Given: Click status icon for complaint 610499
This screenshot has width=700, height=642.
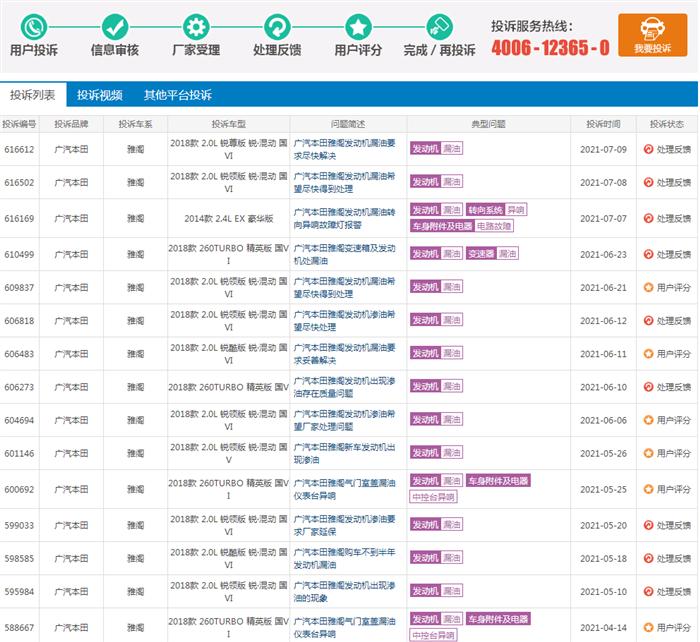Looking at the screenshot, I should click(x=649, y=254).
